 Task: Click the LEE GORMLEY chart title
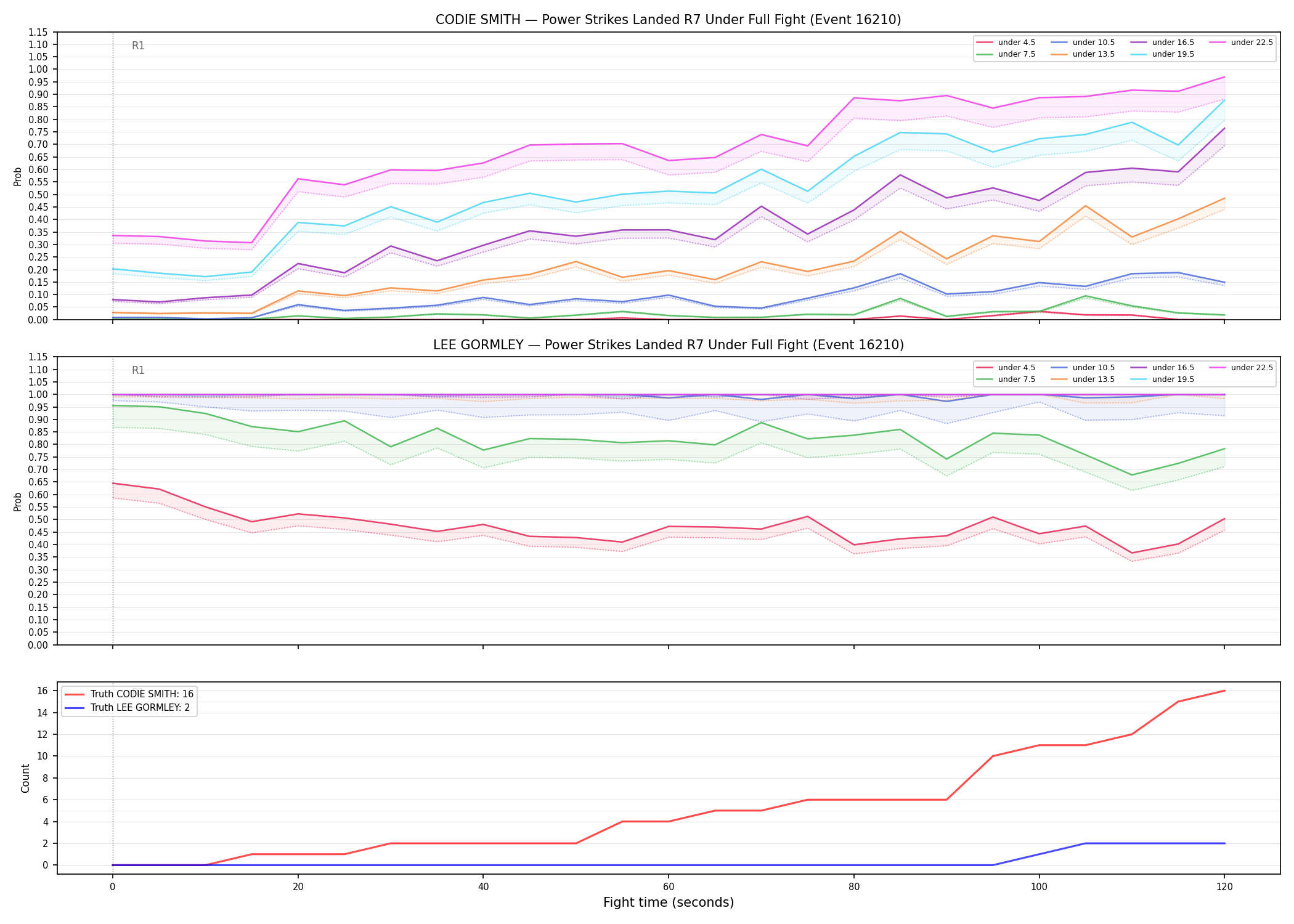[x=668, y=345]
